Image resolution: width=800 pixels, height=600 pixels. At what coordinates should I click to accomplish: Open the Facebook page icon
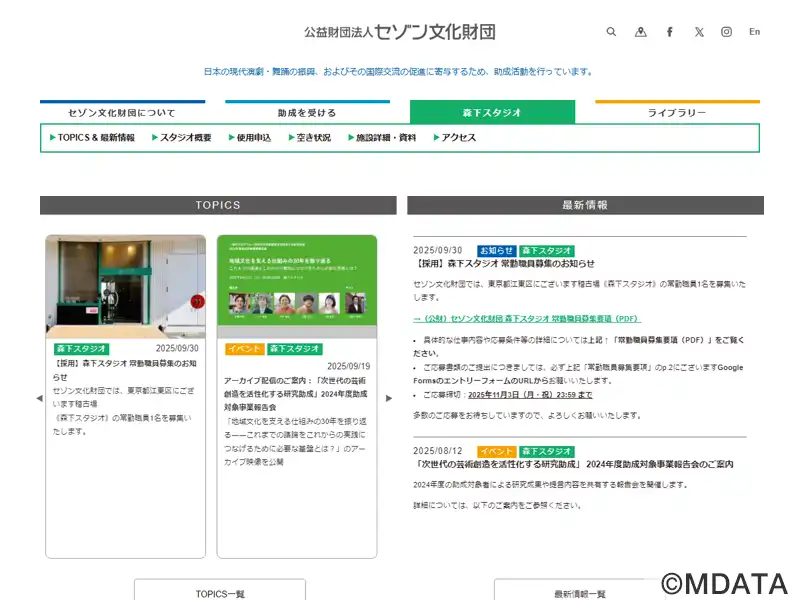[670, 32]
